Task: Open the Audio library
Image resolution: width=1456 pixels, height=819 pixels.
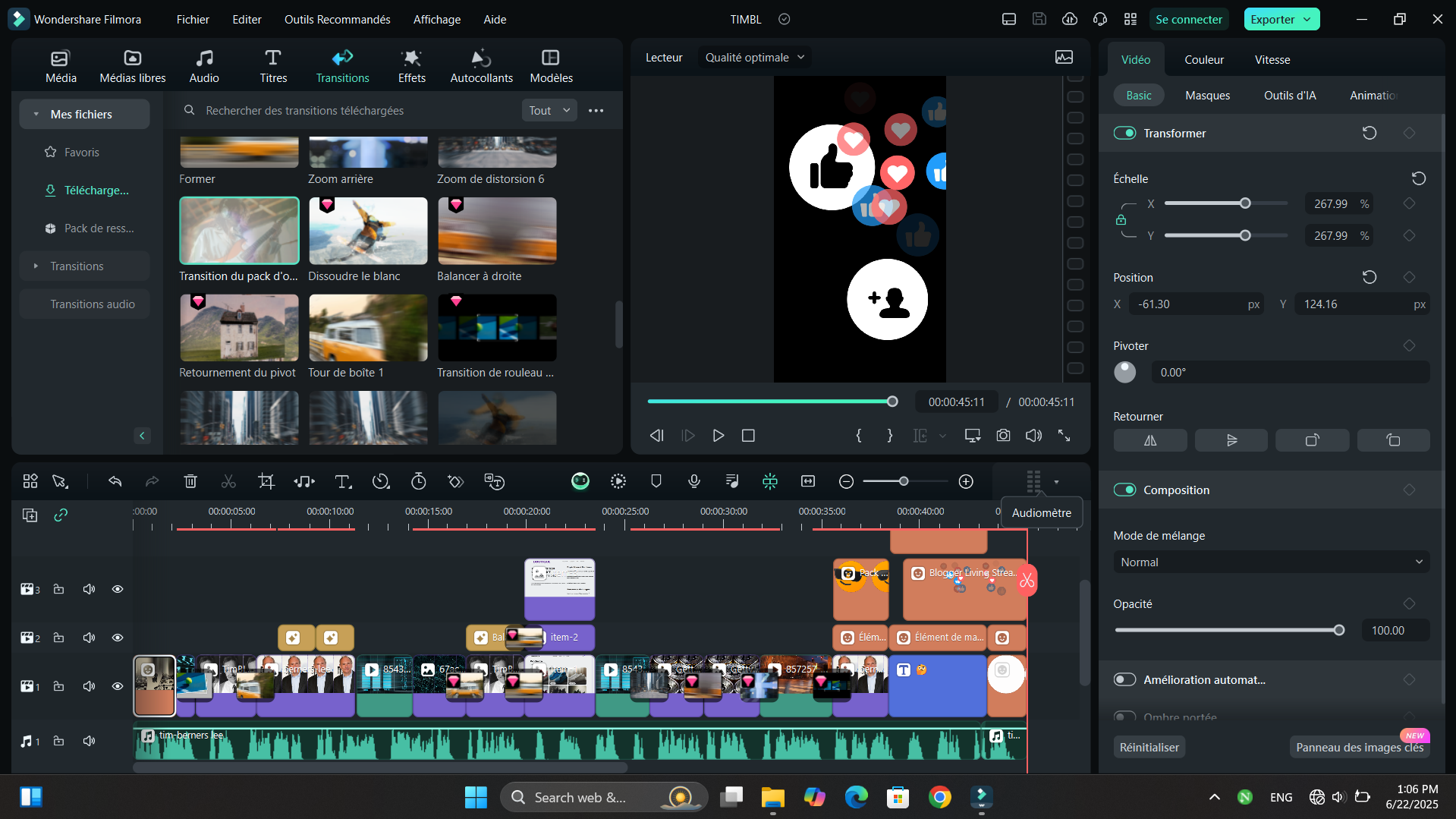Action: (204, 67)
